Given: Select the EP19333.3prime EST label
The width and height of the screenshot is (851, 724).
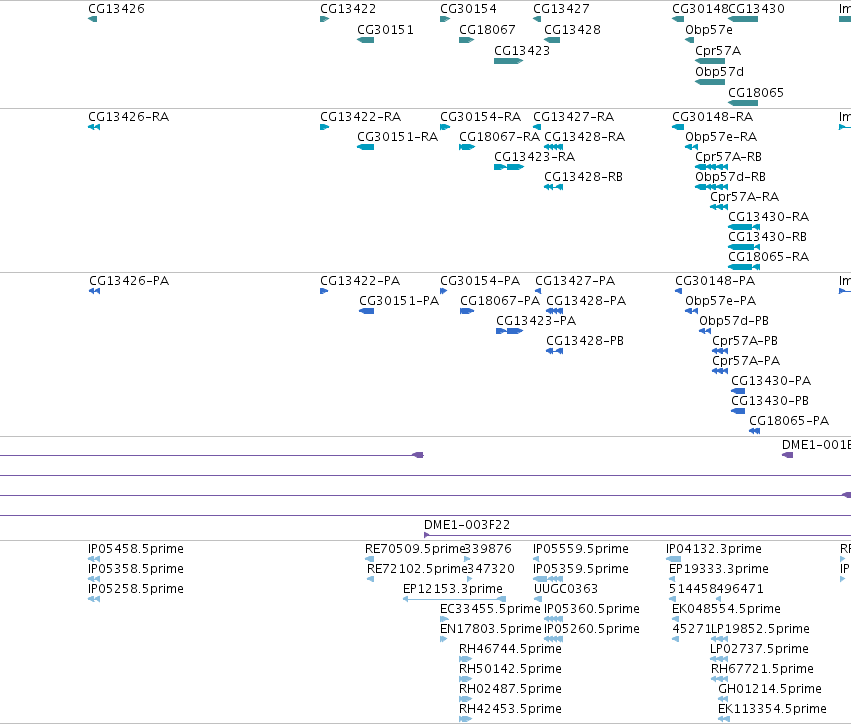Looking at the screenshot, I should coord(719,569).
